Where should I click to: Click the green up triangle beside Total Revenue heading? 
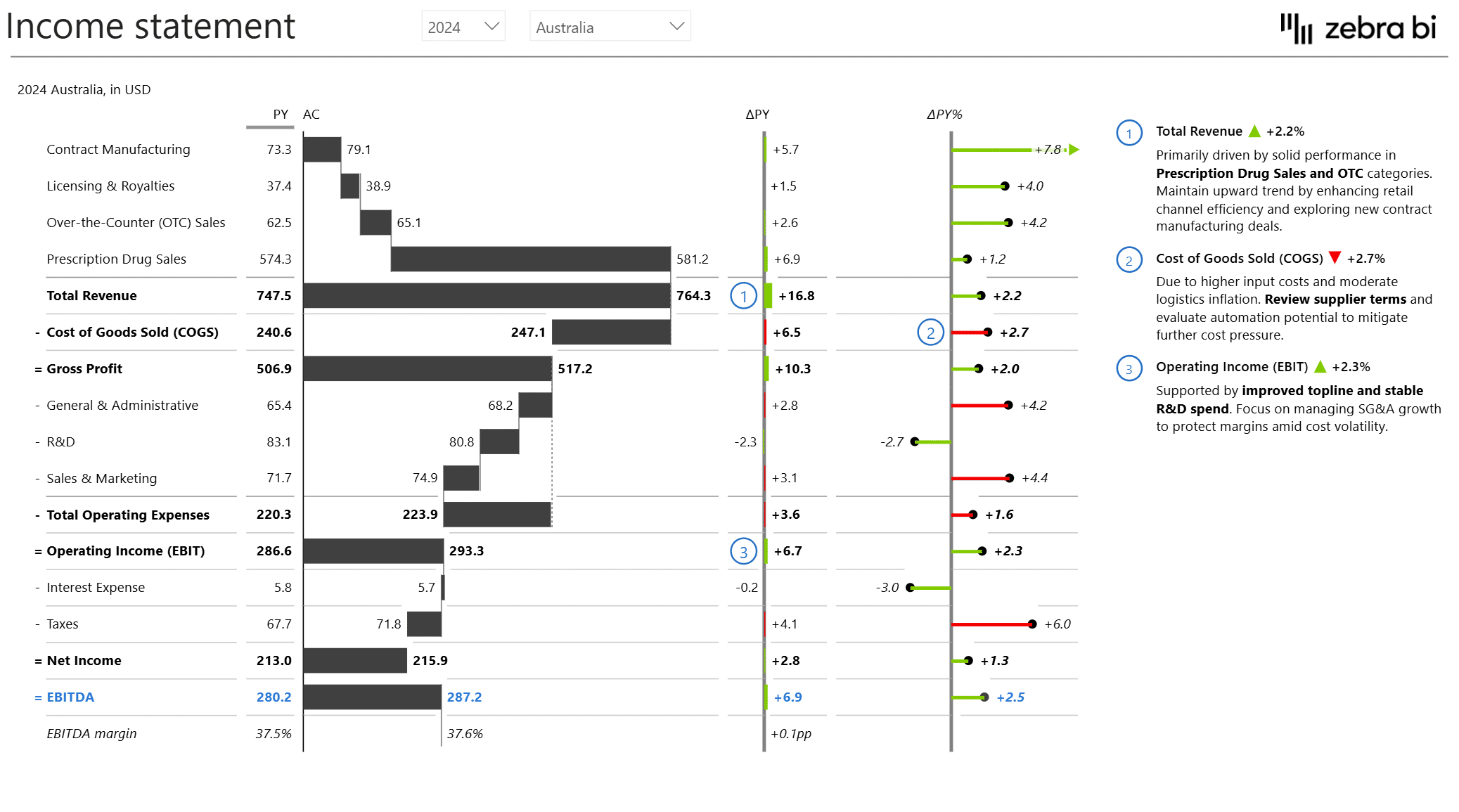[1256, 131]
